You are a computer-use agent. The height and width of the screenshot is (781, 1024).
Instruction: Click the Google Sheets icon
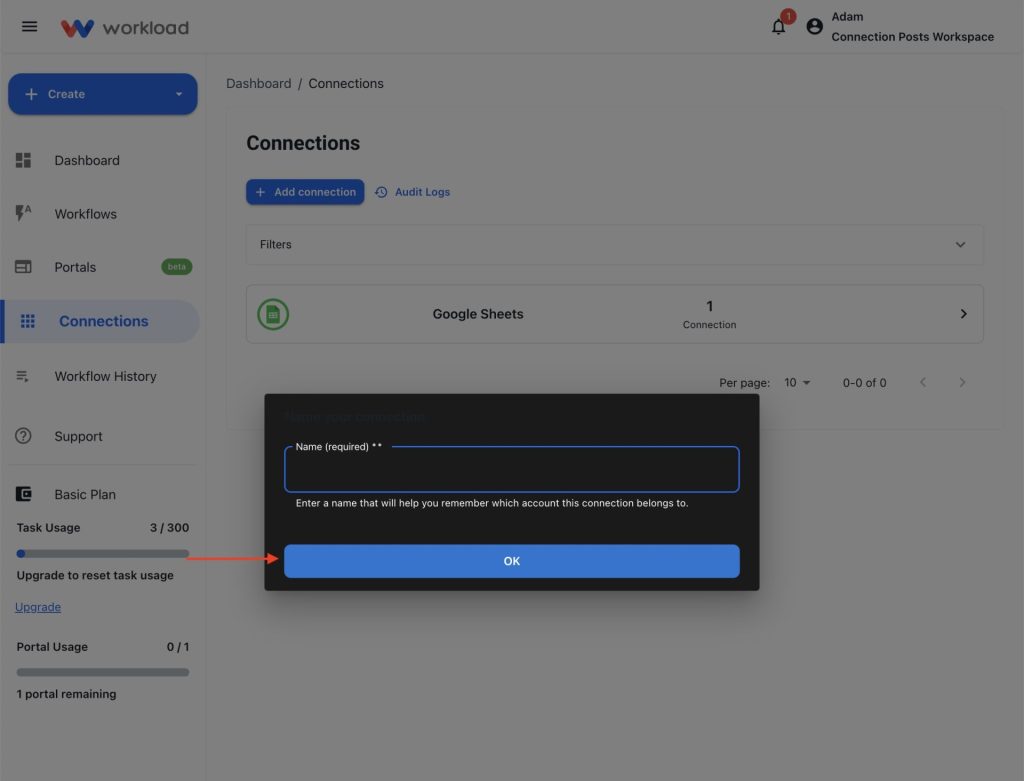coord(273,314)
